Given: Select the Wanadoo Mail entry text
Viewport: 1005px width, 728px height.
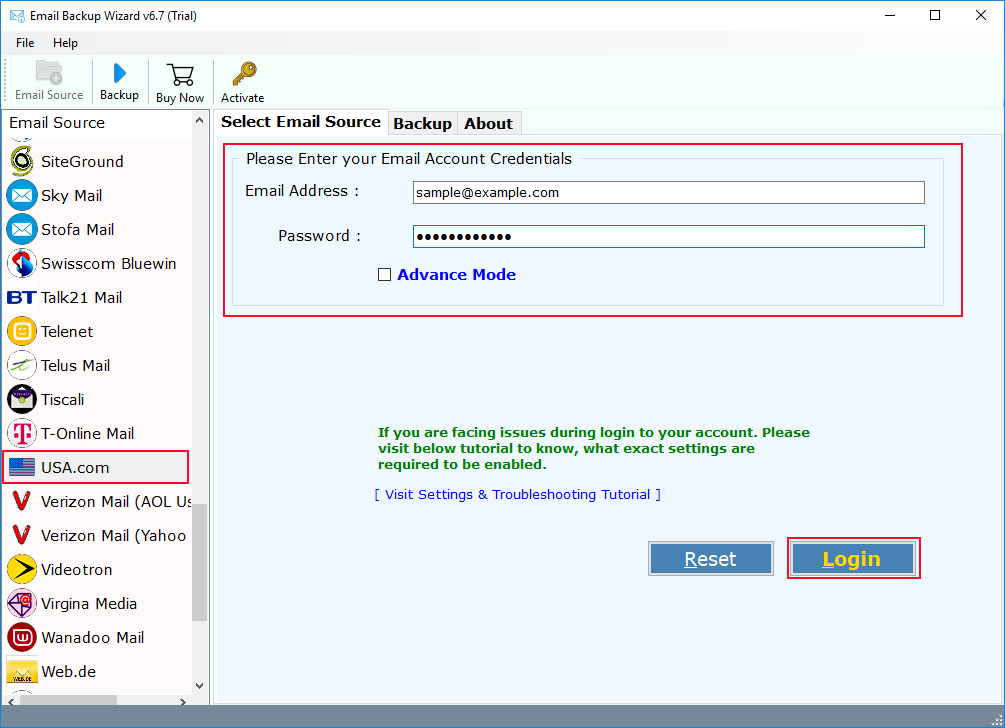Looking at the screenshot, I should click(92, 637).
